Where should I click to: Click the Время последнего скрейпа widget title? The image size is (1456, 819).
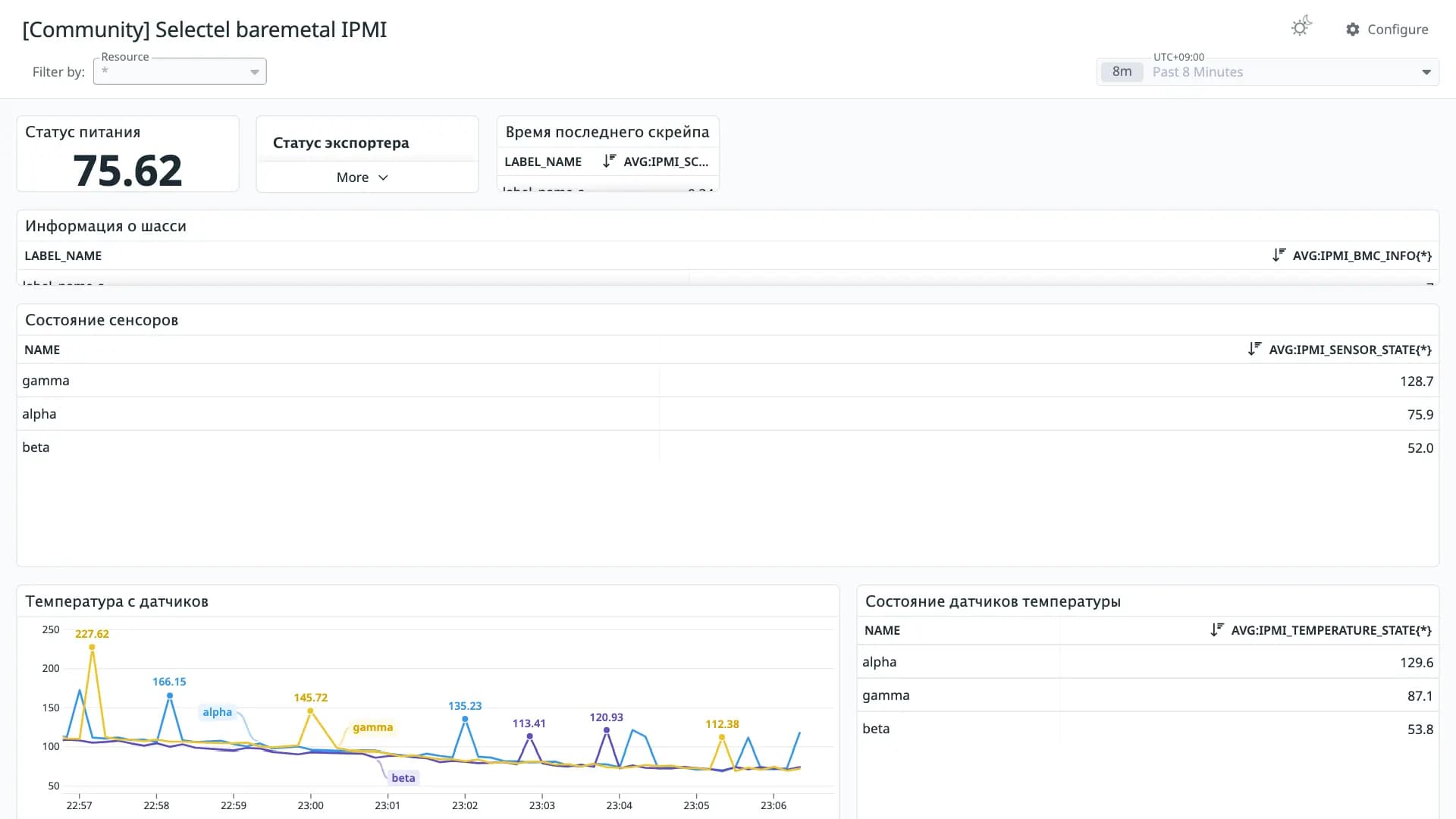pyautogui.click(x=607, y=132)
